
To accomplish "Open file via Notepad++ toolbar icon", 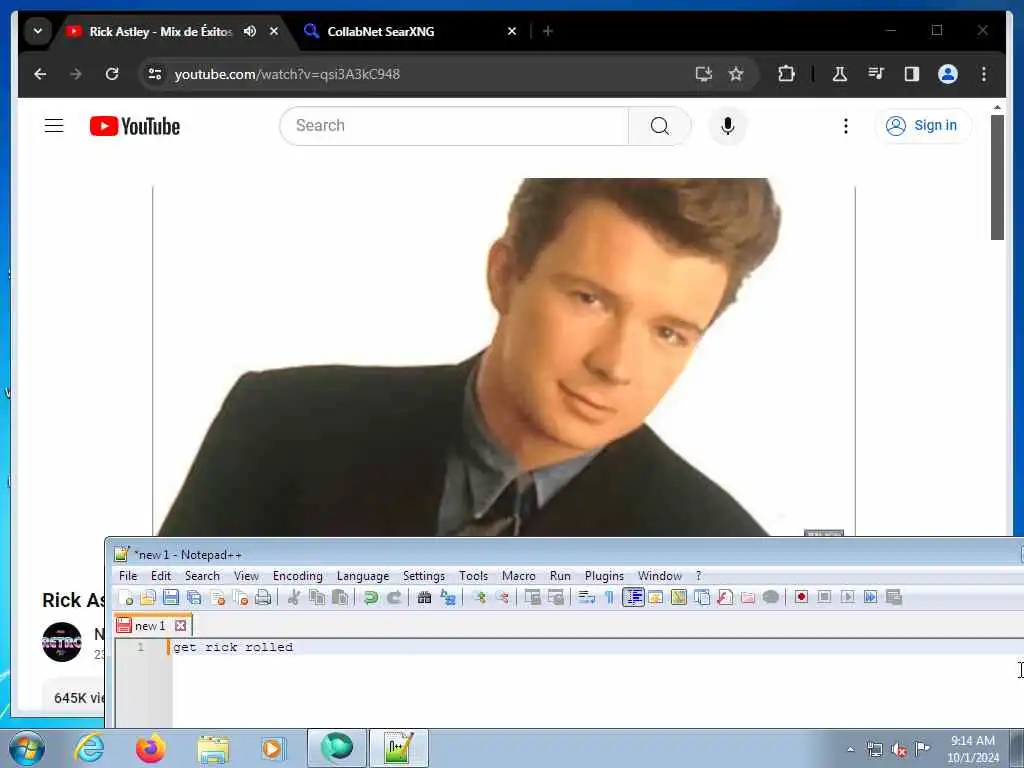I will pyautogui.click(x=148, y=597).
